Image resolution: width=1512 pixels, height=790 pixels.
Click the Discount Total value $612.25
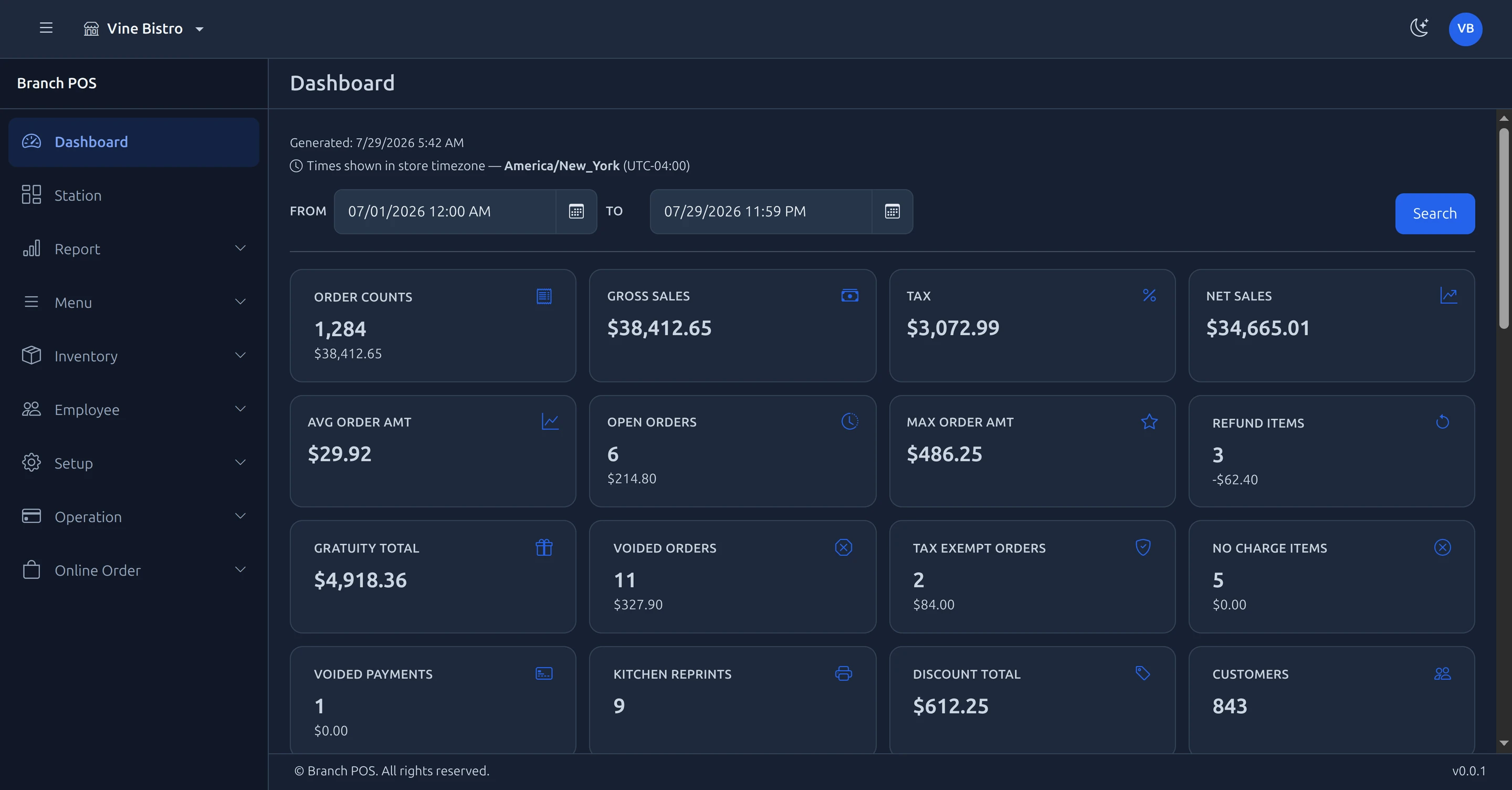pyautogui.click(x=950, y=706)
